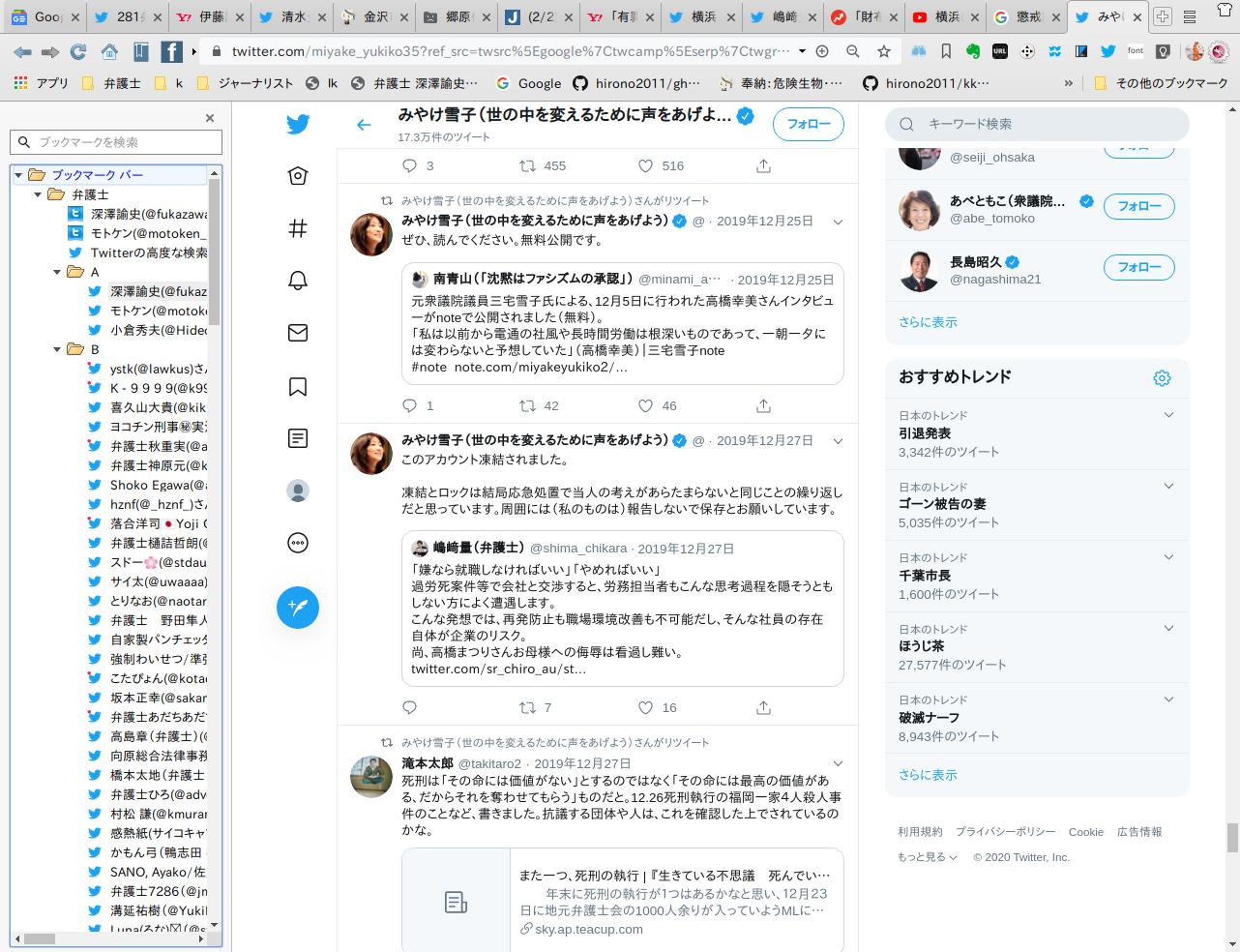Collapse folder B in bookmarks tree

(x=57, y=349)
